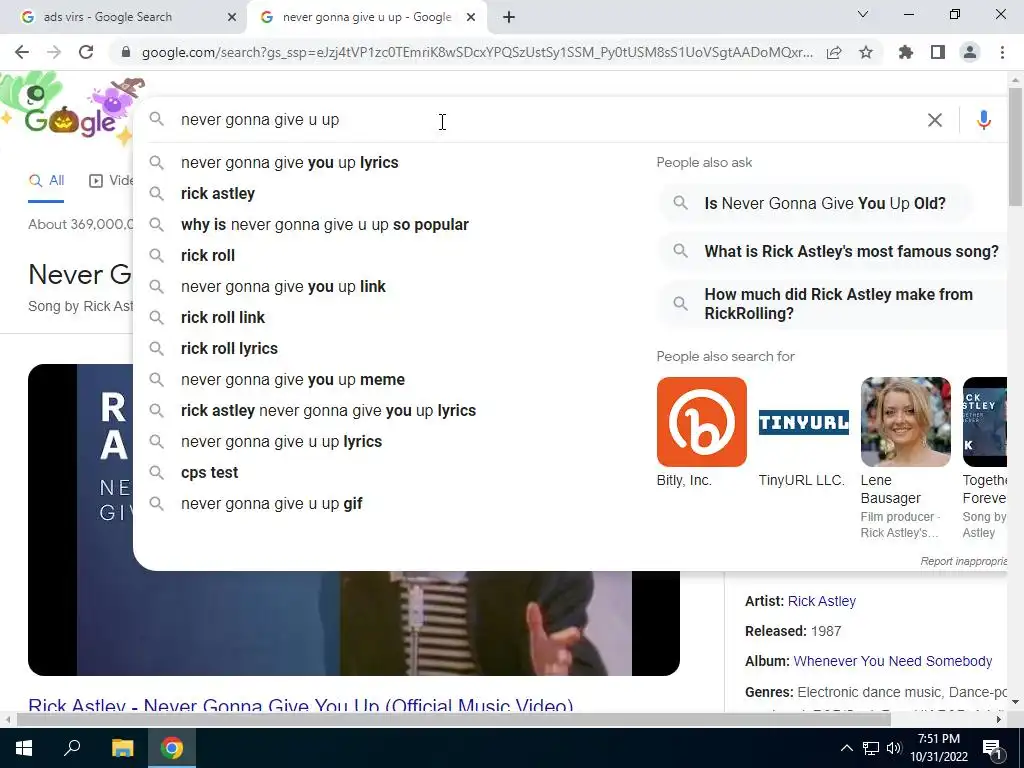Screen dimensions: 1024x768
Task: Clear the search box with X
Action: pos(935,120)
